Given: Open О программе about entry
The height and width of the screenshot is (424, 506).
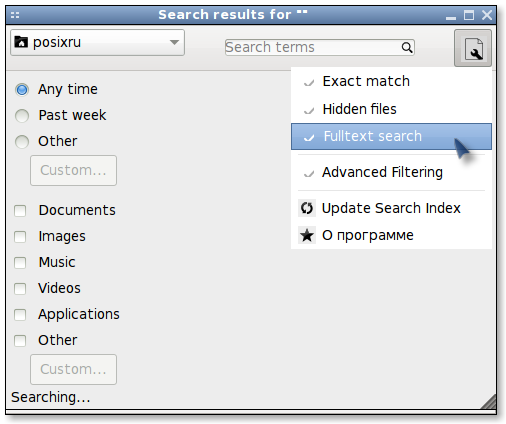Looking at the screenshot, I should (391, 235).
